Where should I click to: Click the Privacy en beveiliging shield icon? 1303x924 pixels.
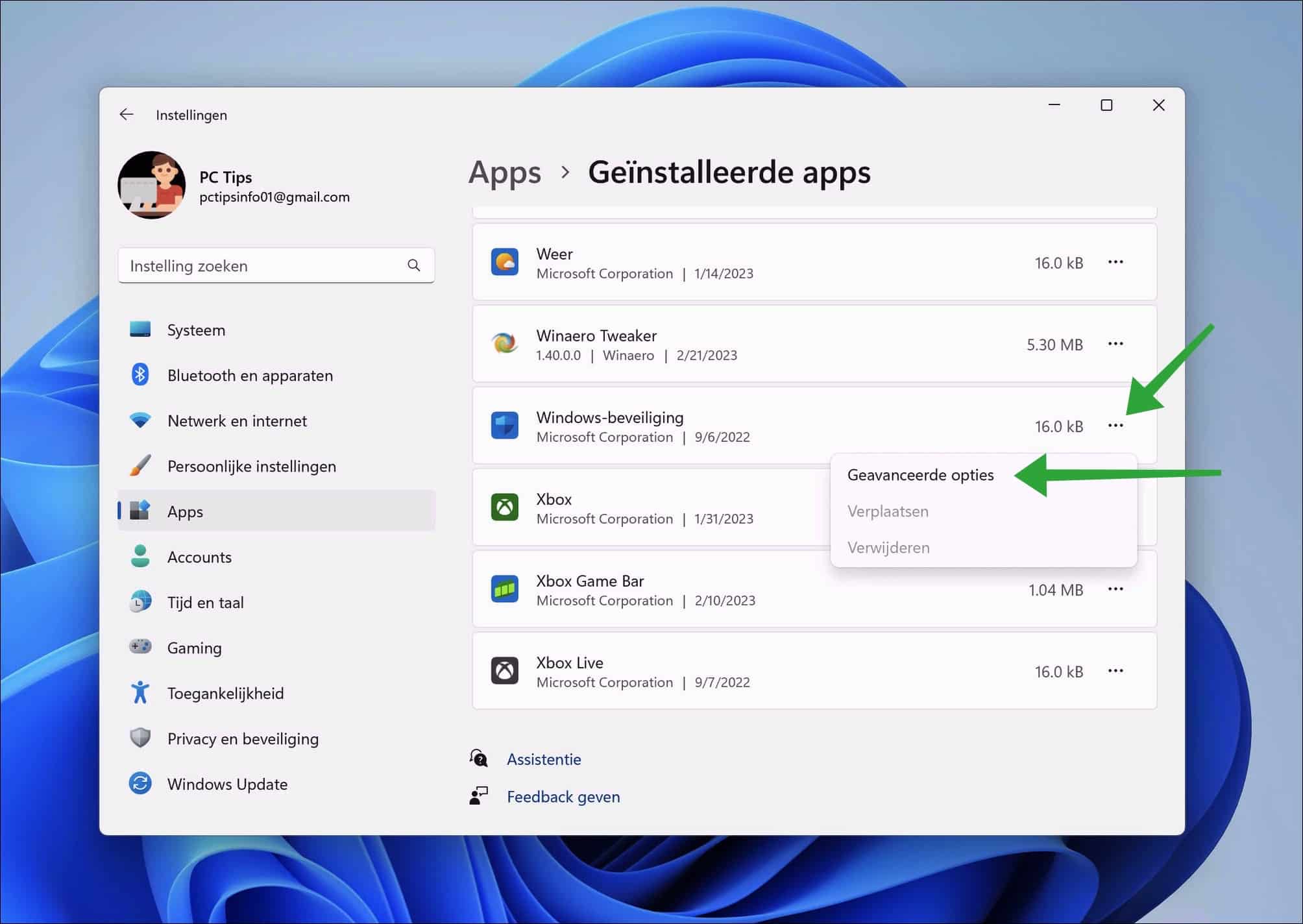click(x=140, y=738)
